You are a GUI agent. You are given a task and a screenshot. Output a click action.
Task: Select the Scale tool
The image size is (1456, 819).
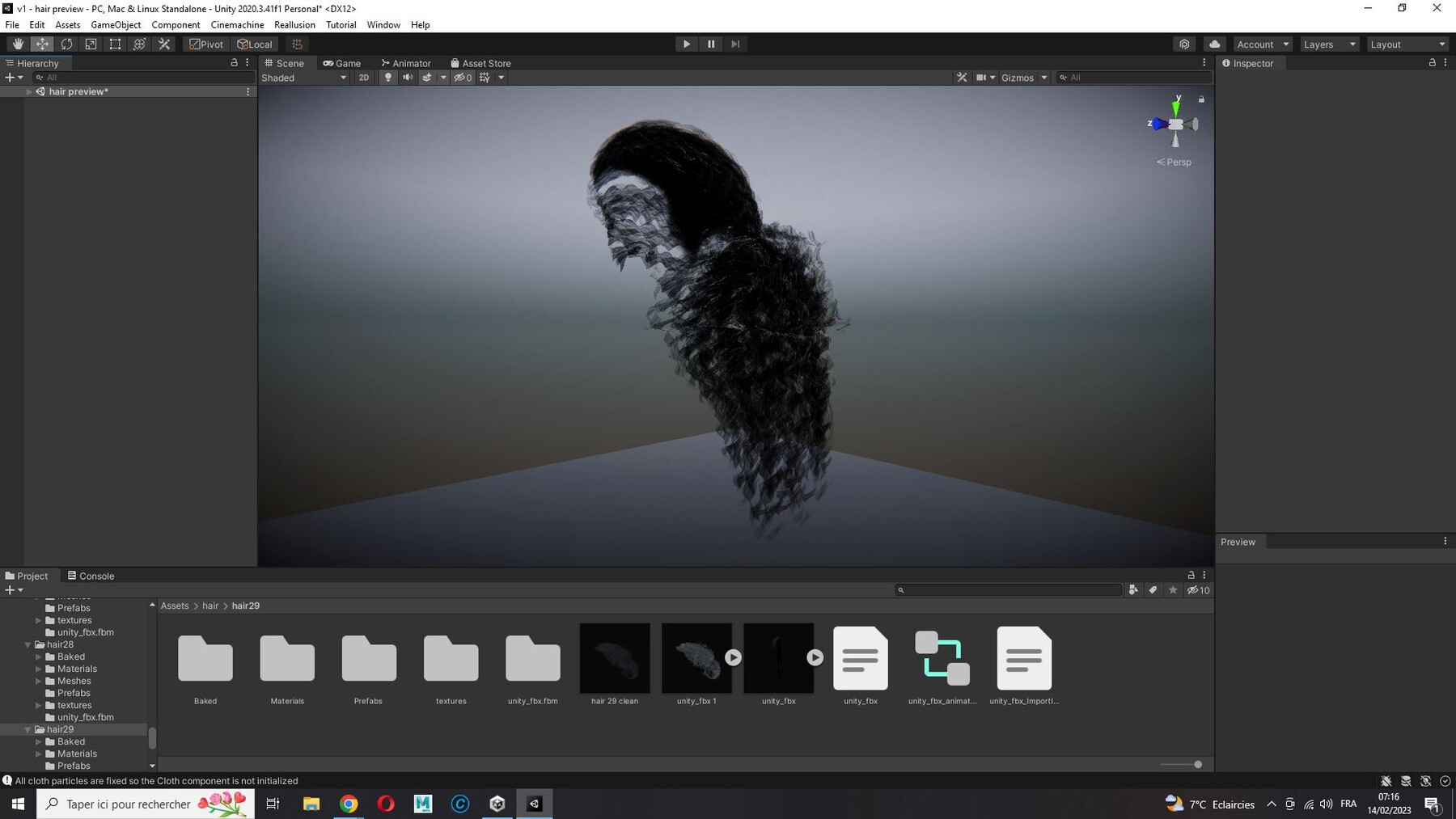[x=91, y=44]
